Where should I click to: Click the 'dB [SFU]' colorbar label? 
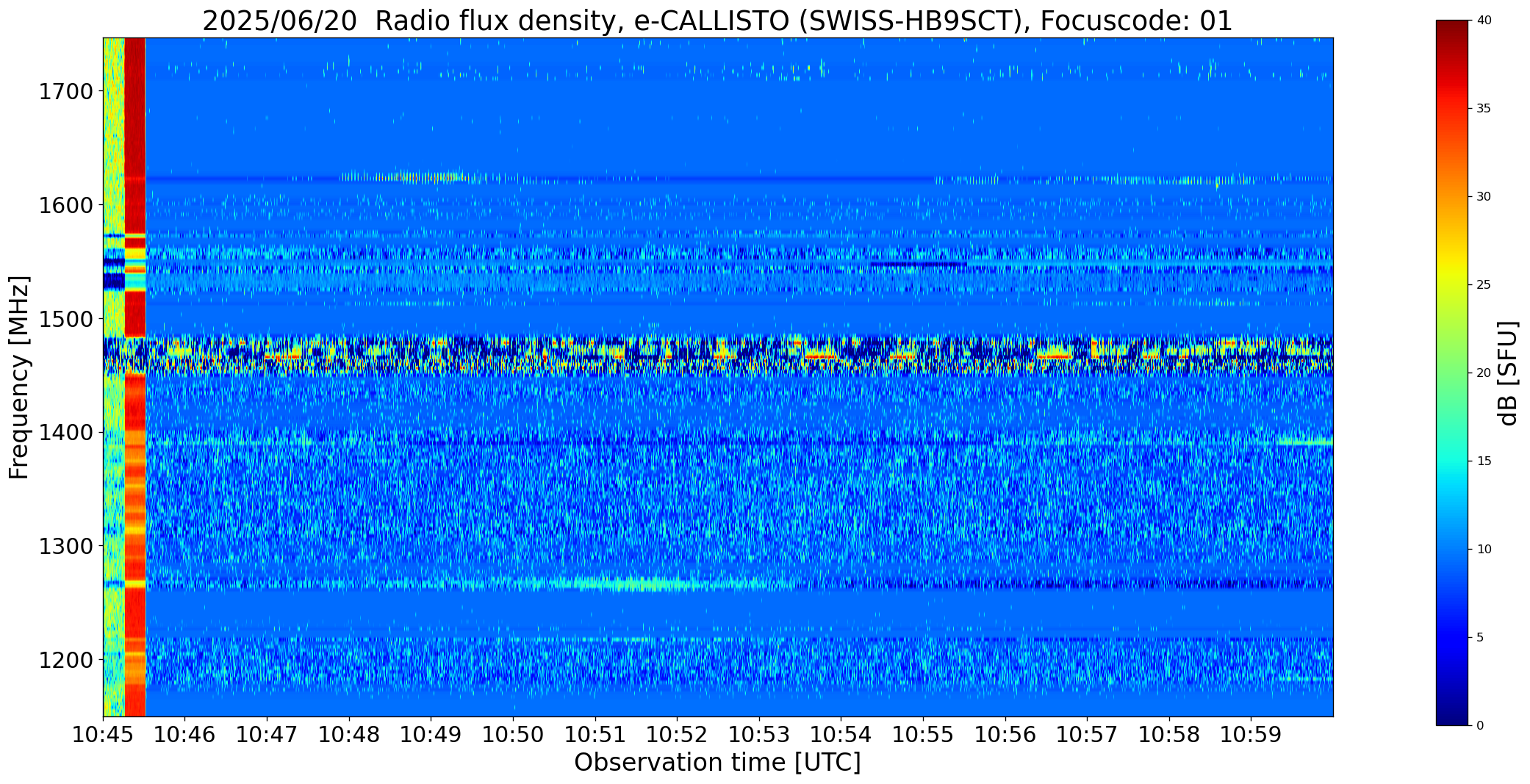[x=1508, y=373]
